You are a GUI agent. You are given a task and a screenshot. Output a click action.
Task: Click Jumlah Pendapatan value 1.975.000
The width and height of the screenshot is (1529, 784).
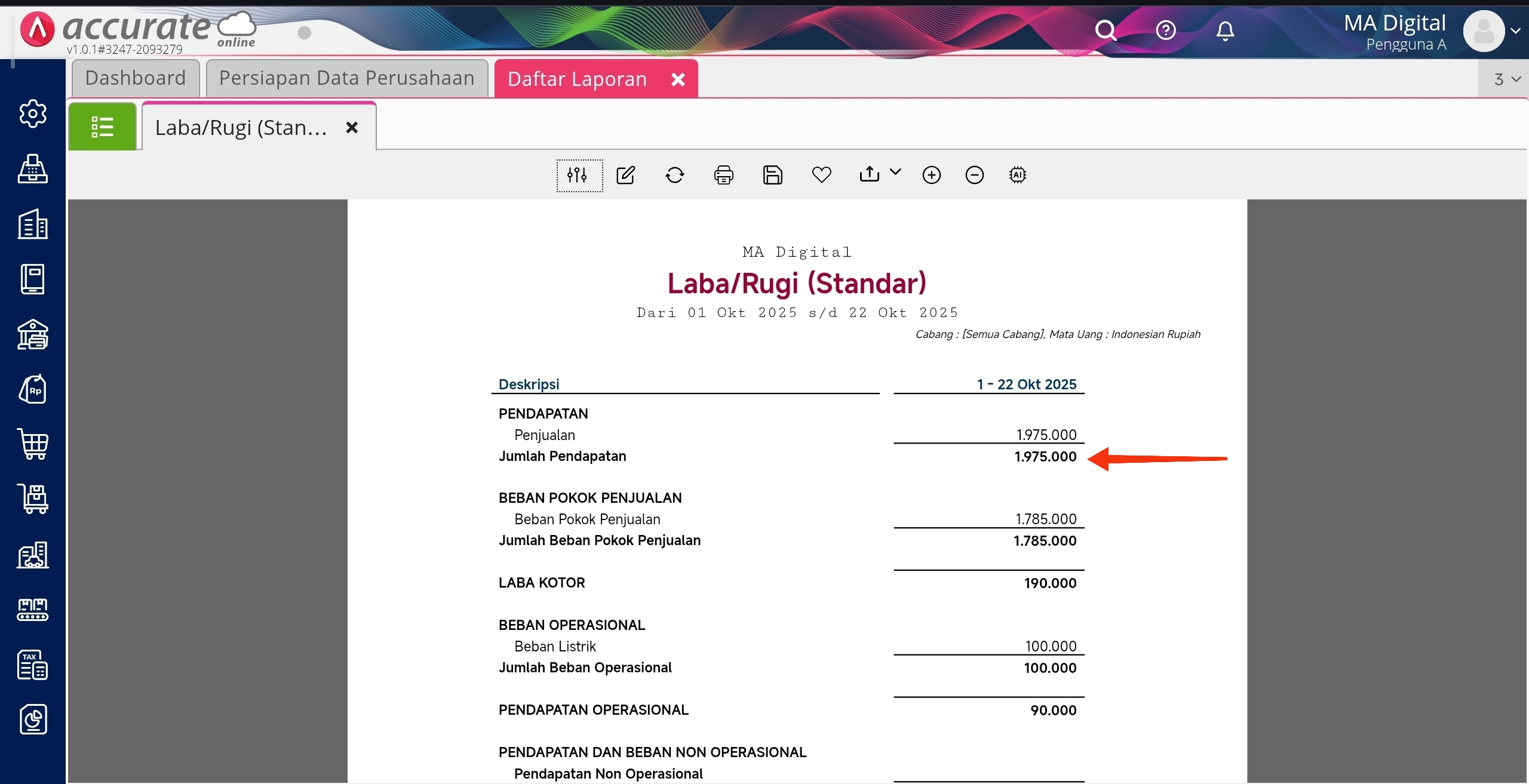1045,457
